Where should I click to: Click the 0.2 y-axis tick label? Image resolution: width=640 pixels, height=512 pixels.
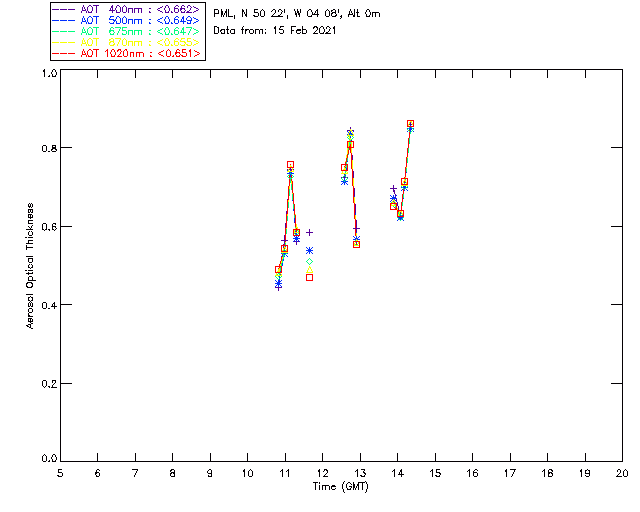point(49,384)
